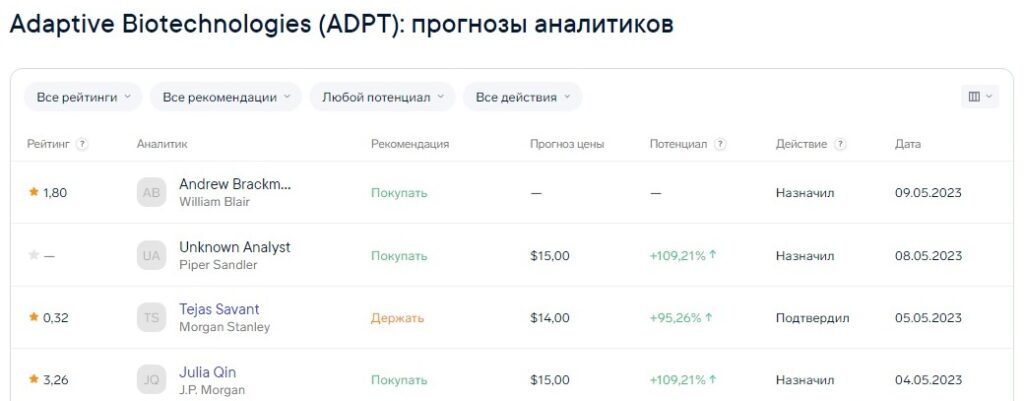The width and height of the screenshot is (1024, 401).
Task: Click the UA avatar for Unknown Analyst
Action: click(152, 255)
